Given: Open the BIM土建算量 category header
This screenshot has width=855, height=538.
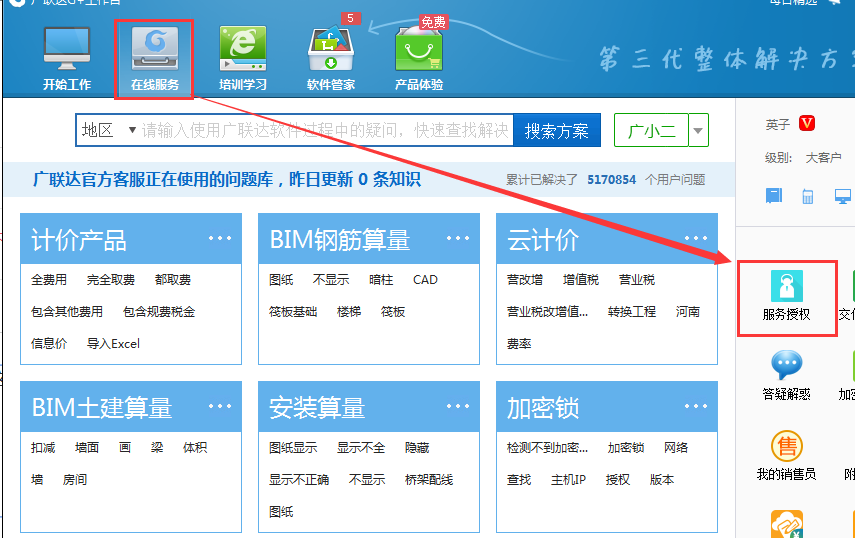Looking at the screenshot, I should (x=131, y=407).
